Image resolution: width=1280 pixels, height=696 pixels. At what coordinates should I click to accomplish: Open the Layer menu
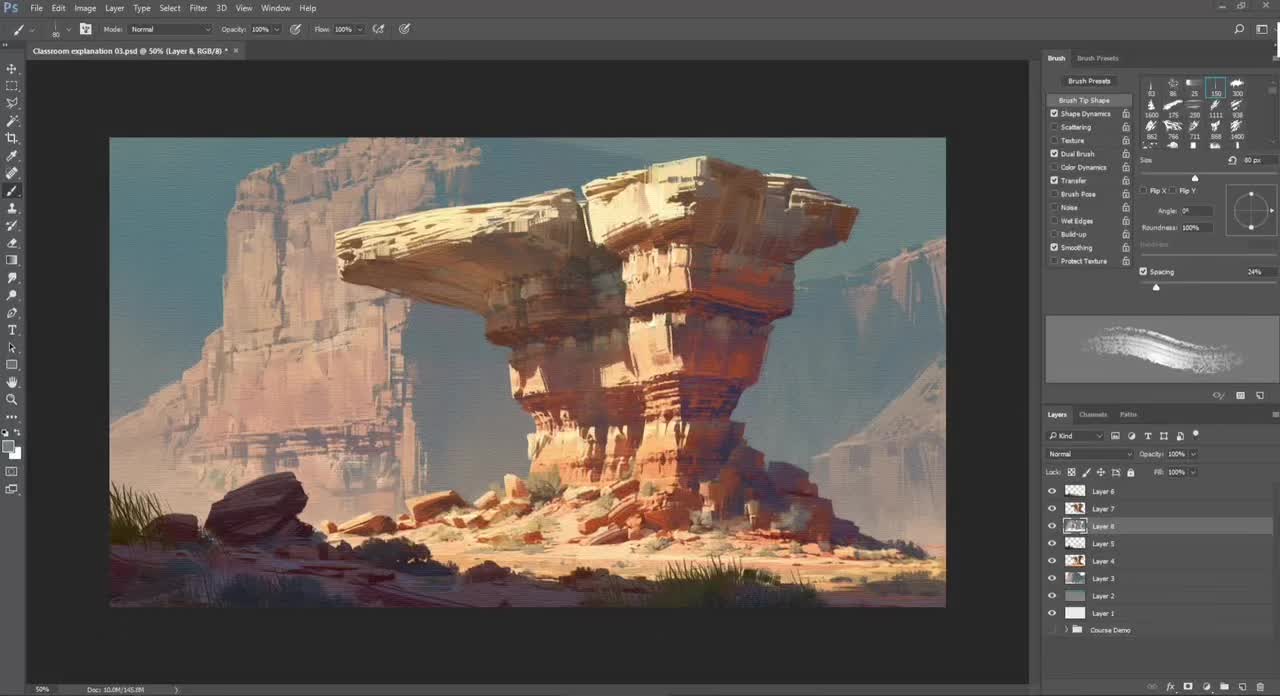(115, 8)
